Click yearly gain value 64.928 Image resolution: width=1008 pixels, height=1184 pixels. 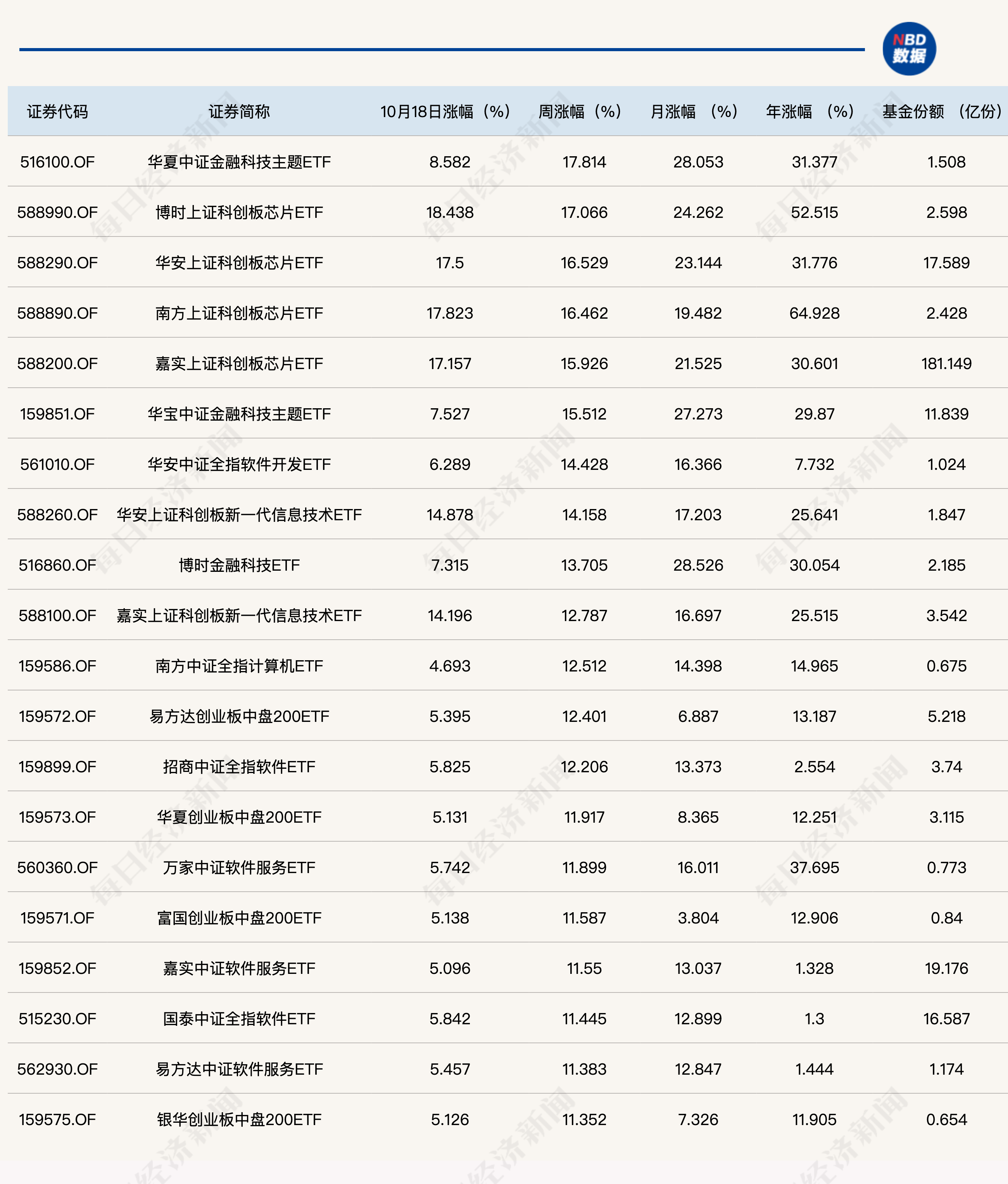click(x=814, y=313)
